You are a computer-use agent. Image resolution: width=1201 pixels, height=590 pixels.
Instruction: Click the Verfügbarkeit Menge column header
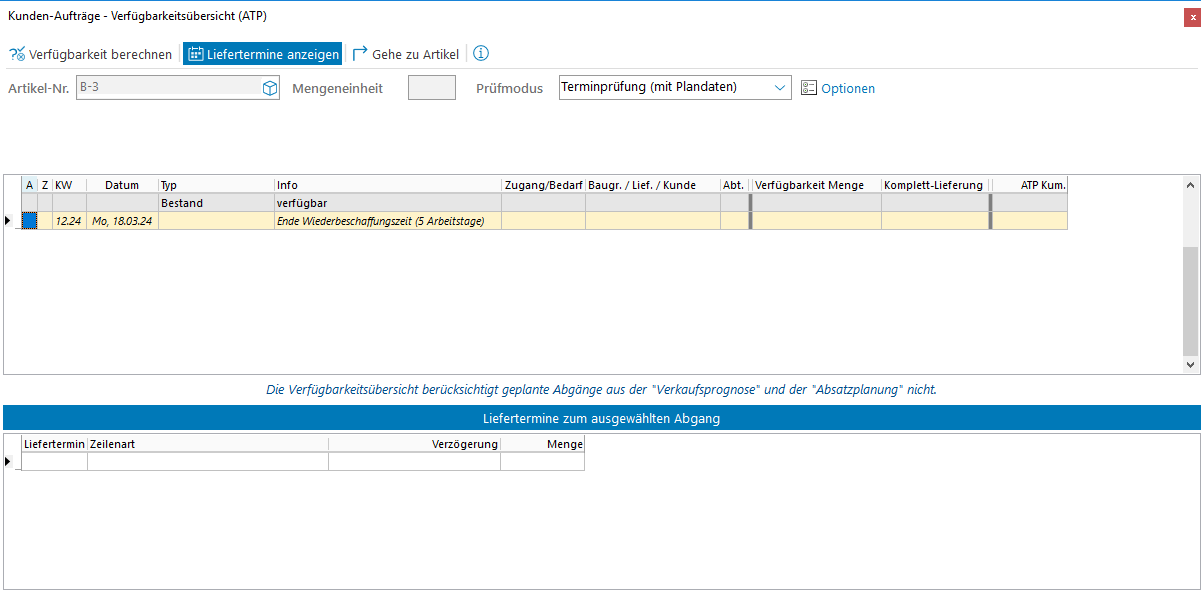[815, 185]
